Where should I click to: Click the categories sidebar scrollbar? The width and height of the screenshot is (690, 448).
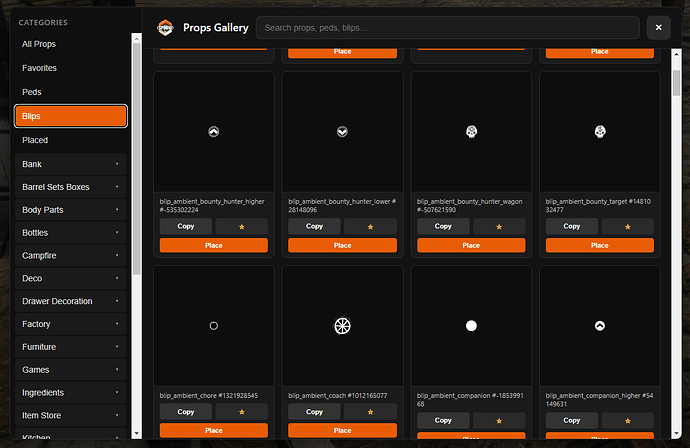pos(137,150)
